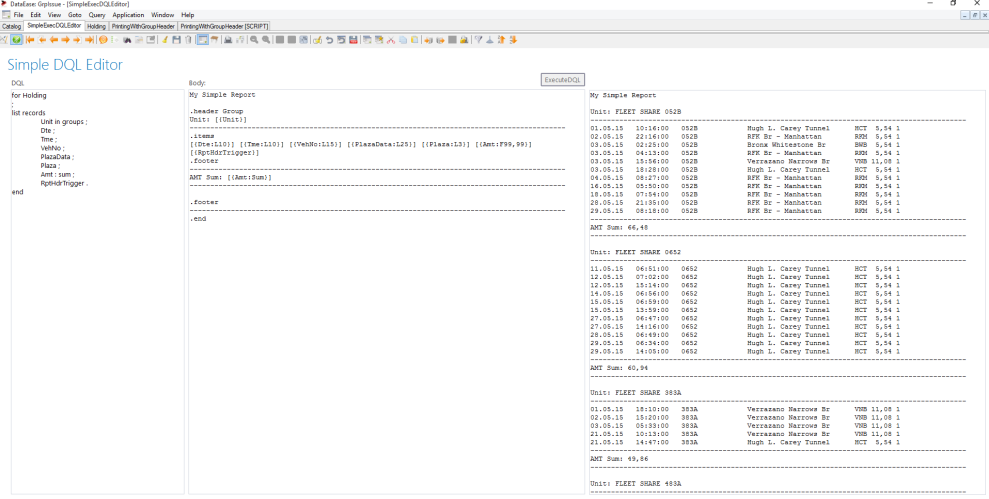The height and width of the screenshot is (499, 989).
Task: Click the filter funnel icon
Action: point(478,40)
